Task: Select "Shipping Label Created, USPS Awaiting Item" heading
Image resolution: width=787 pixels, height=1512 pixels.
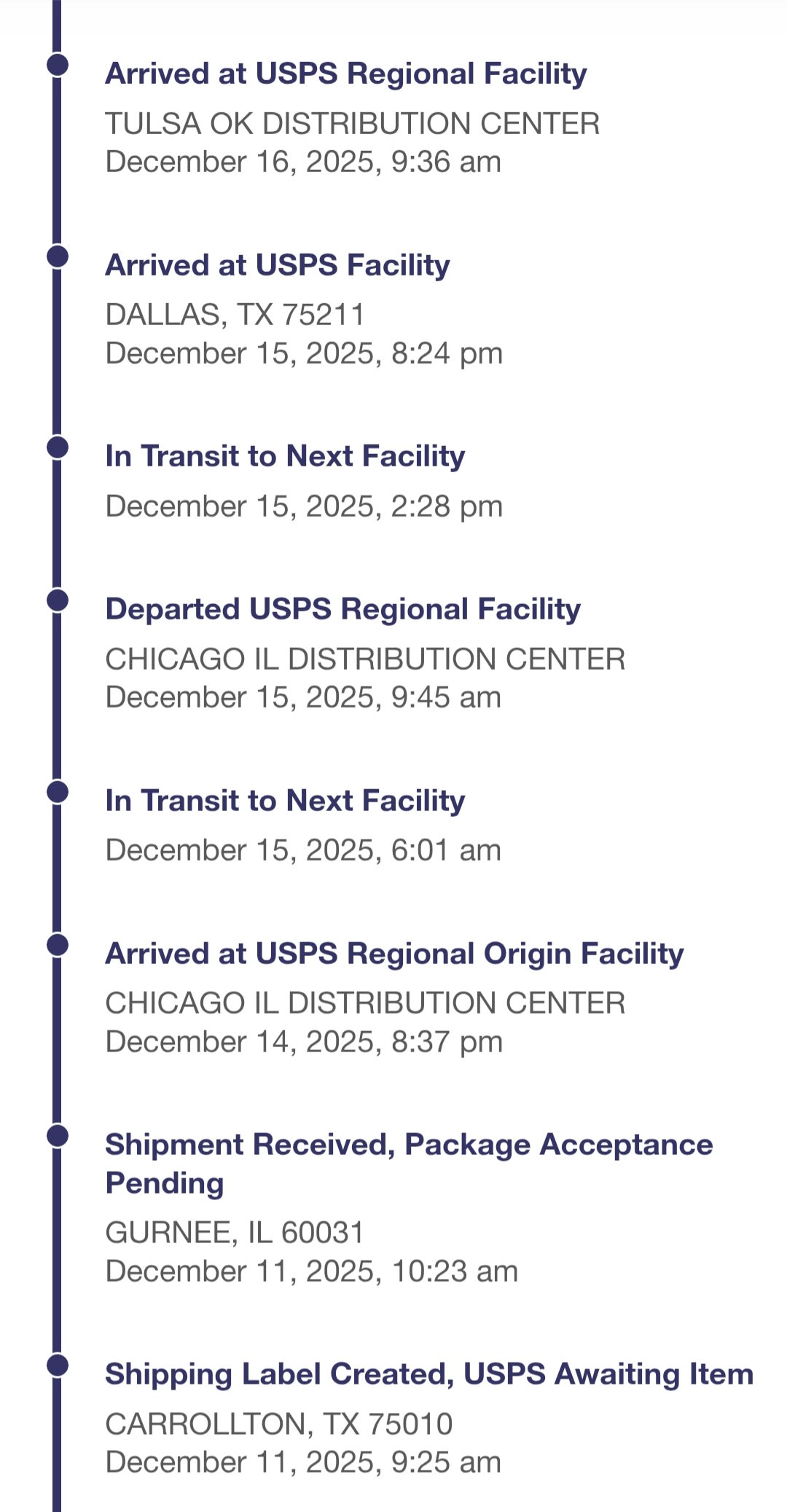Action: pos(428,1374)
